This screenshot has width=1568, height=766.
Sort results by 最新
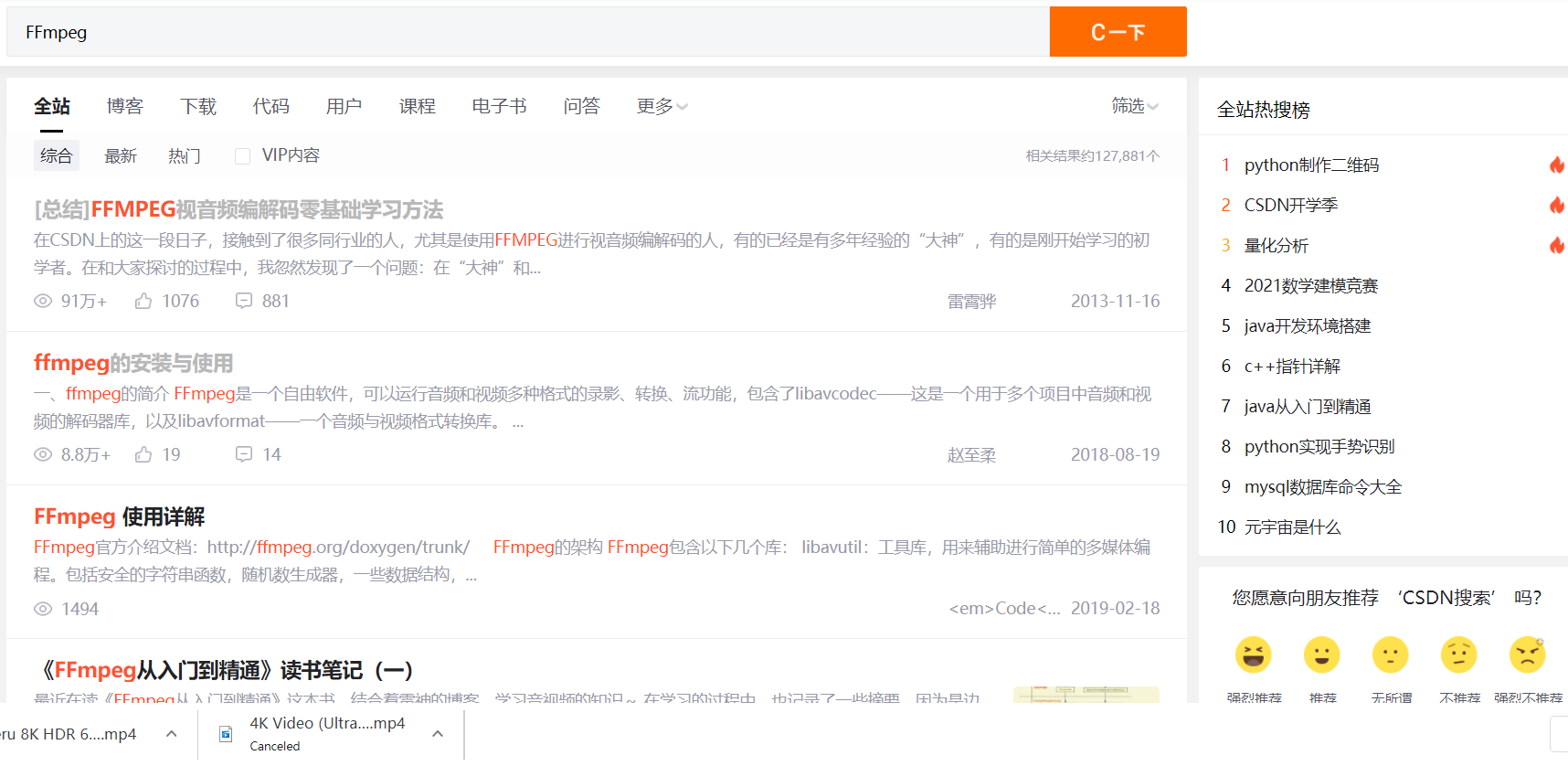tap(121, 155)
